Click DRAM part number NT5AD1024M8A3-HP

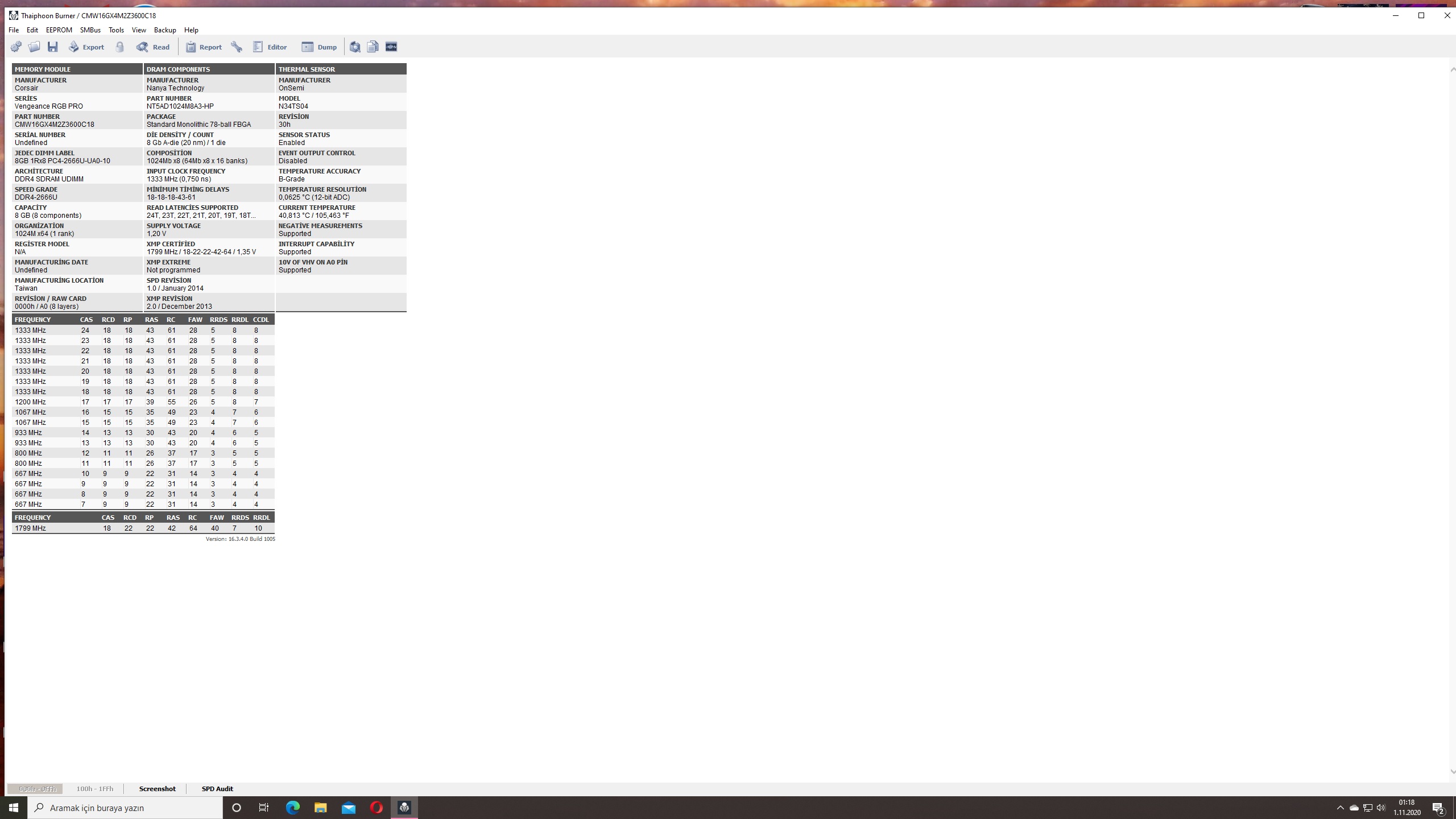pos(180,106)
